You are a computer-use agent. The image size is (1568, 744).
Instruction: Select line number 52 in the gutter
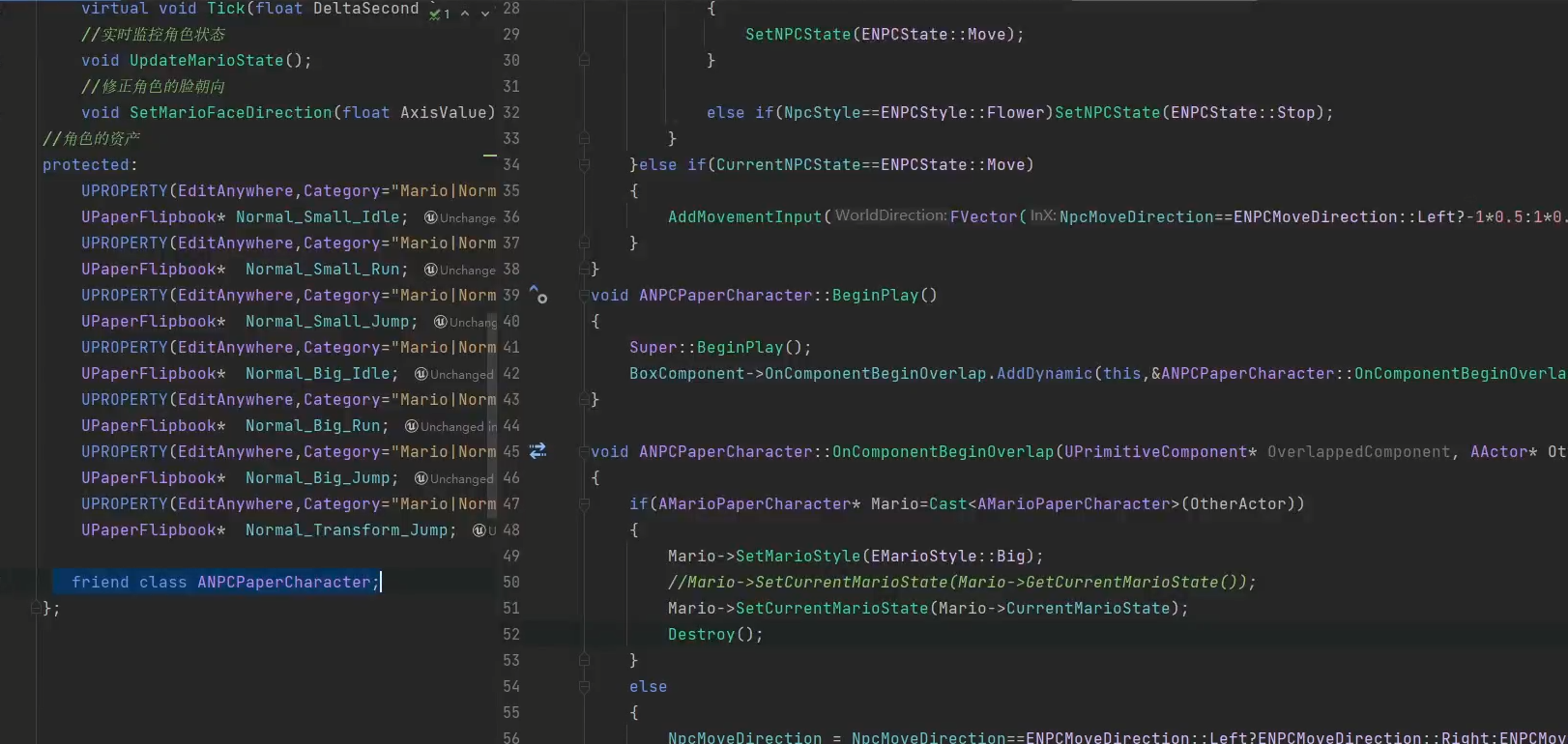511,634
